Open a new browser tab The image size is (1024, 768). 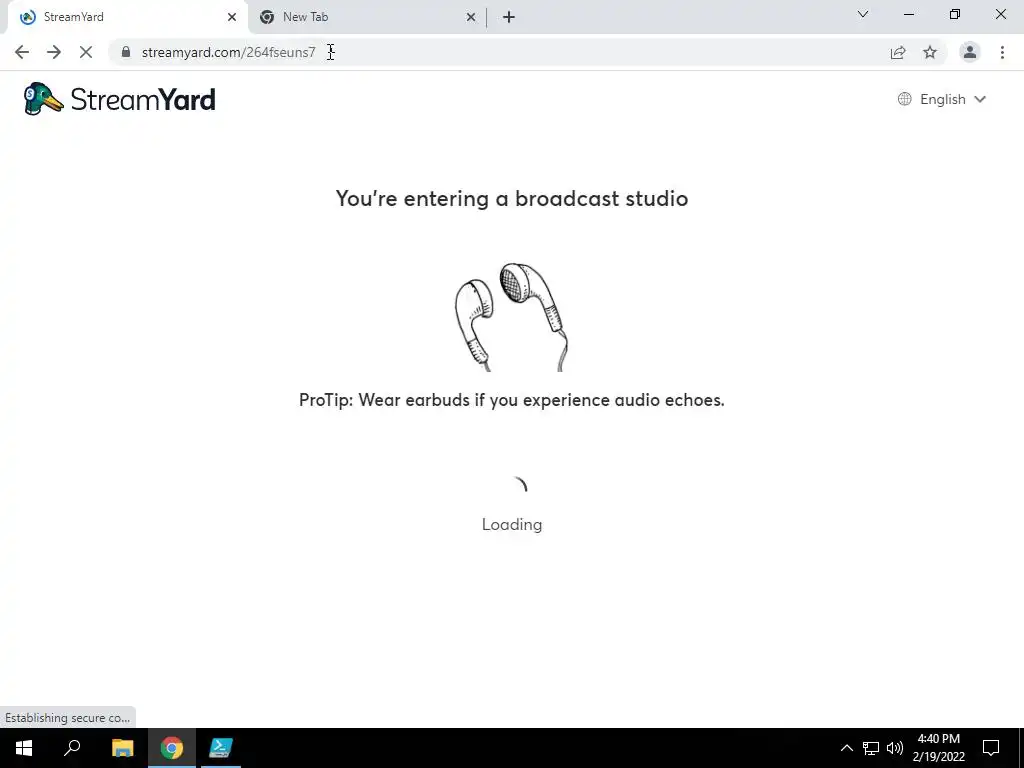pyautogui.click(x=509, y=17)
